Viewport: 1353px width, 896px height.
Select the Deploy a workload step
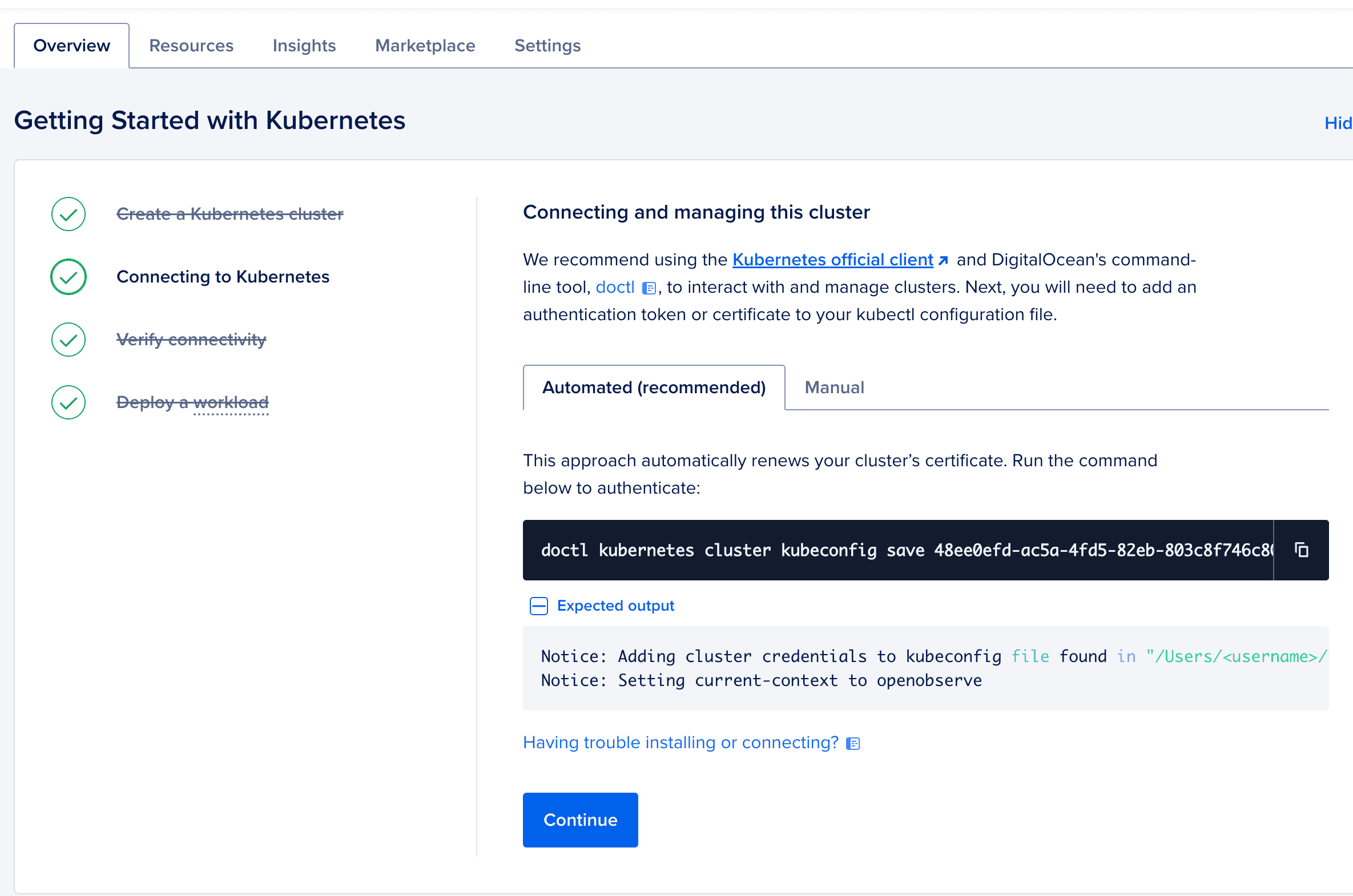pos(192,402)
